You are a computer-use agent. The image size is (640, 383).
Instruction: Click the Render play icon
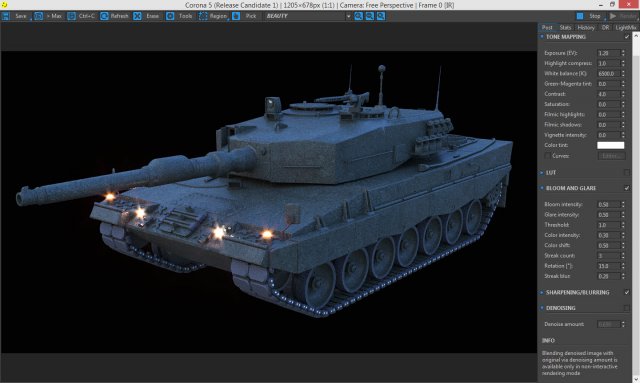(613, 16)
